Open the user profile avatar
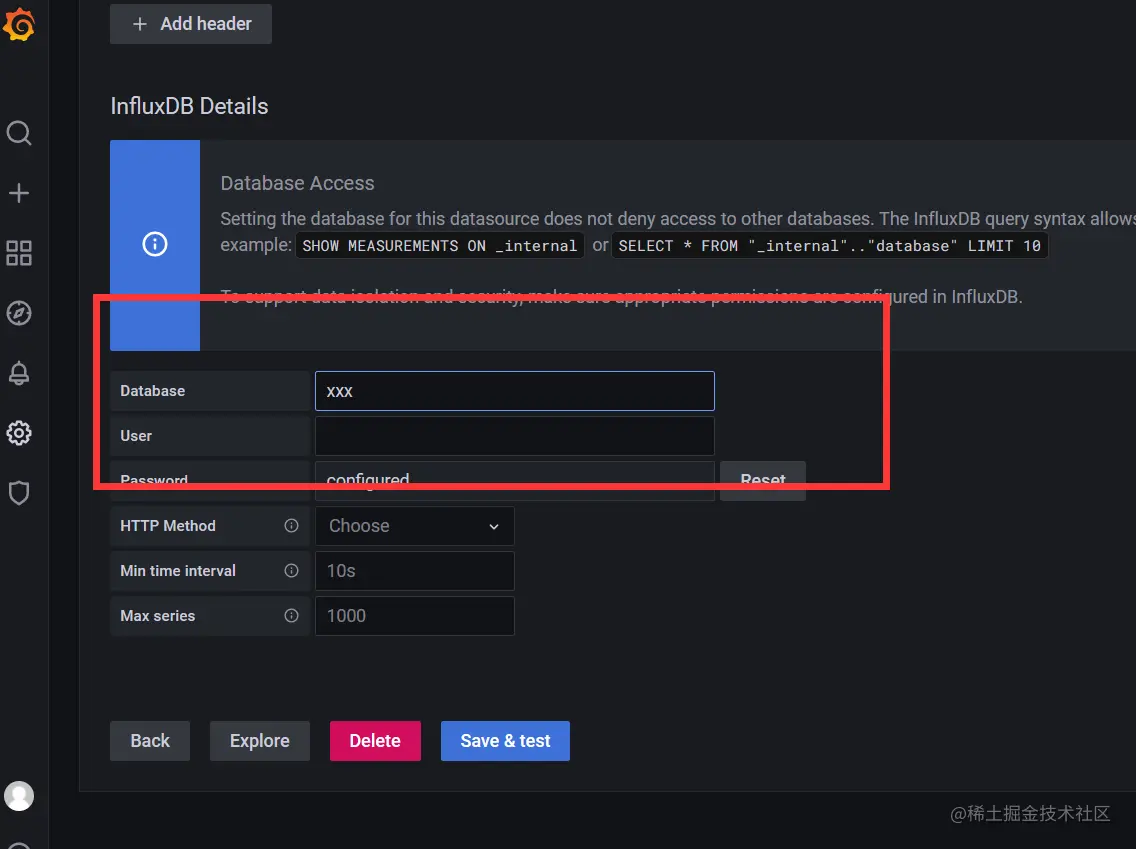This screenshot has height=849, width=1136. click(19, 796)
